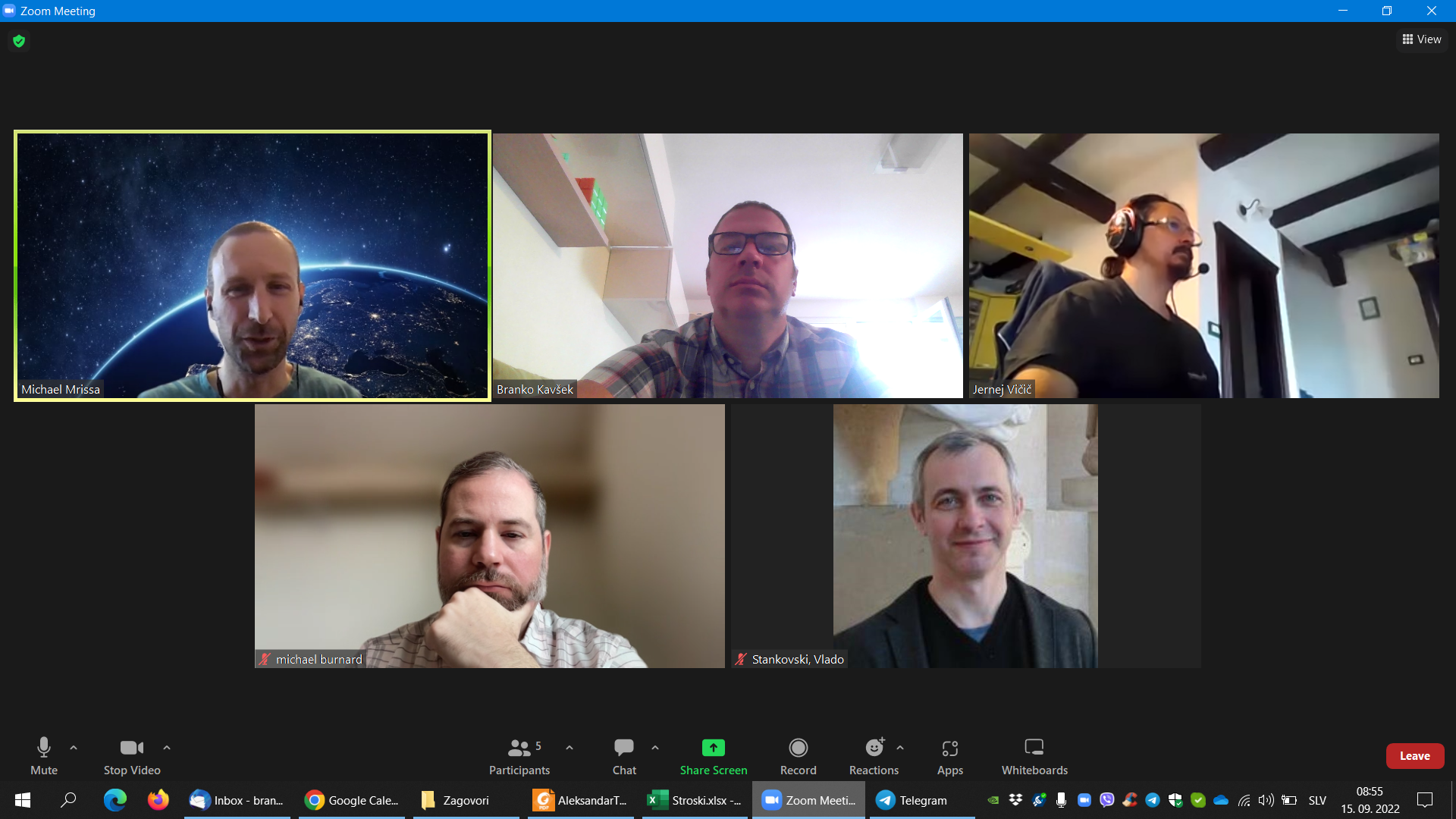Image resolution: width=1456 pixels, height=819 pixels.
Task: Open the Zoom Apps icon
Action: (x=949, y=748)
